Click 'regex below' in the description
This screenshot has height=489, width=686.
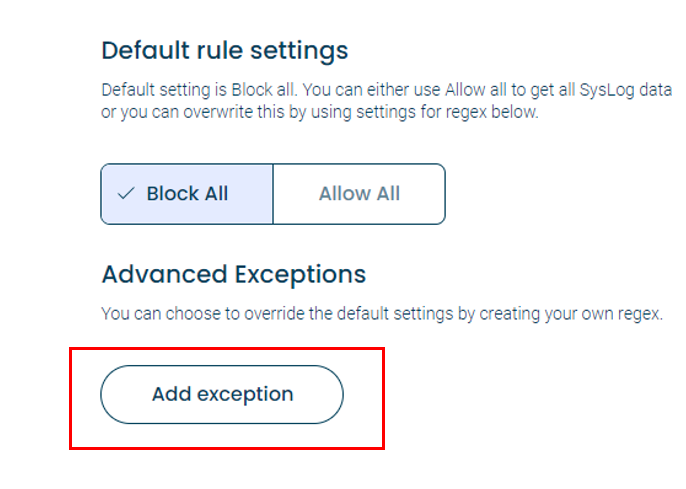(492, 112)
